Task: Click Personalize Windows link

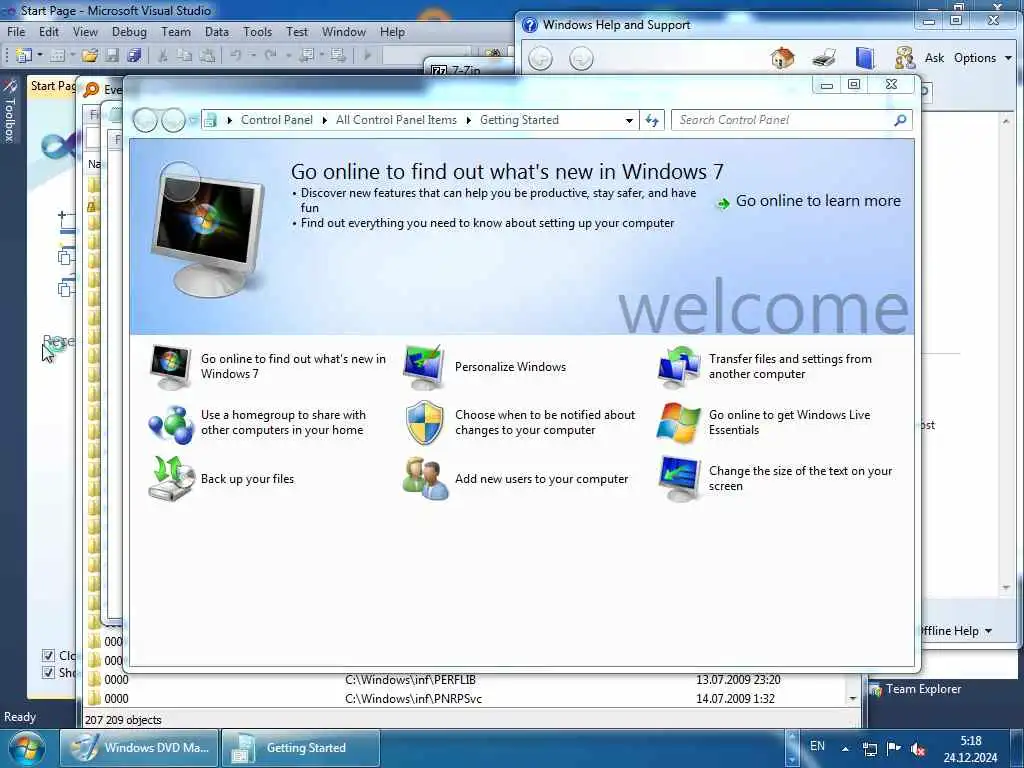Action: point(510,367)
